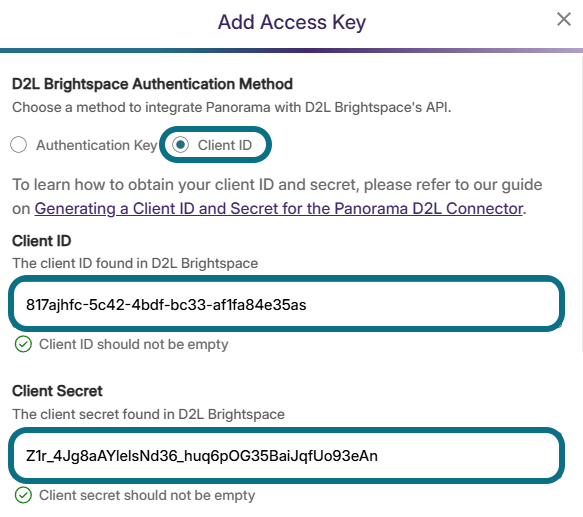Click the 'Client secret should not be empty' message
This screenshot has height=517, width=583.
[147, 495]
